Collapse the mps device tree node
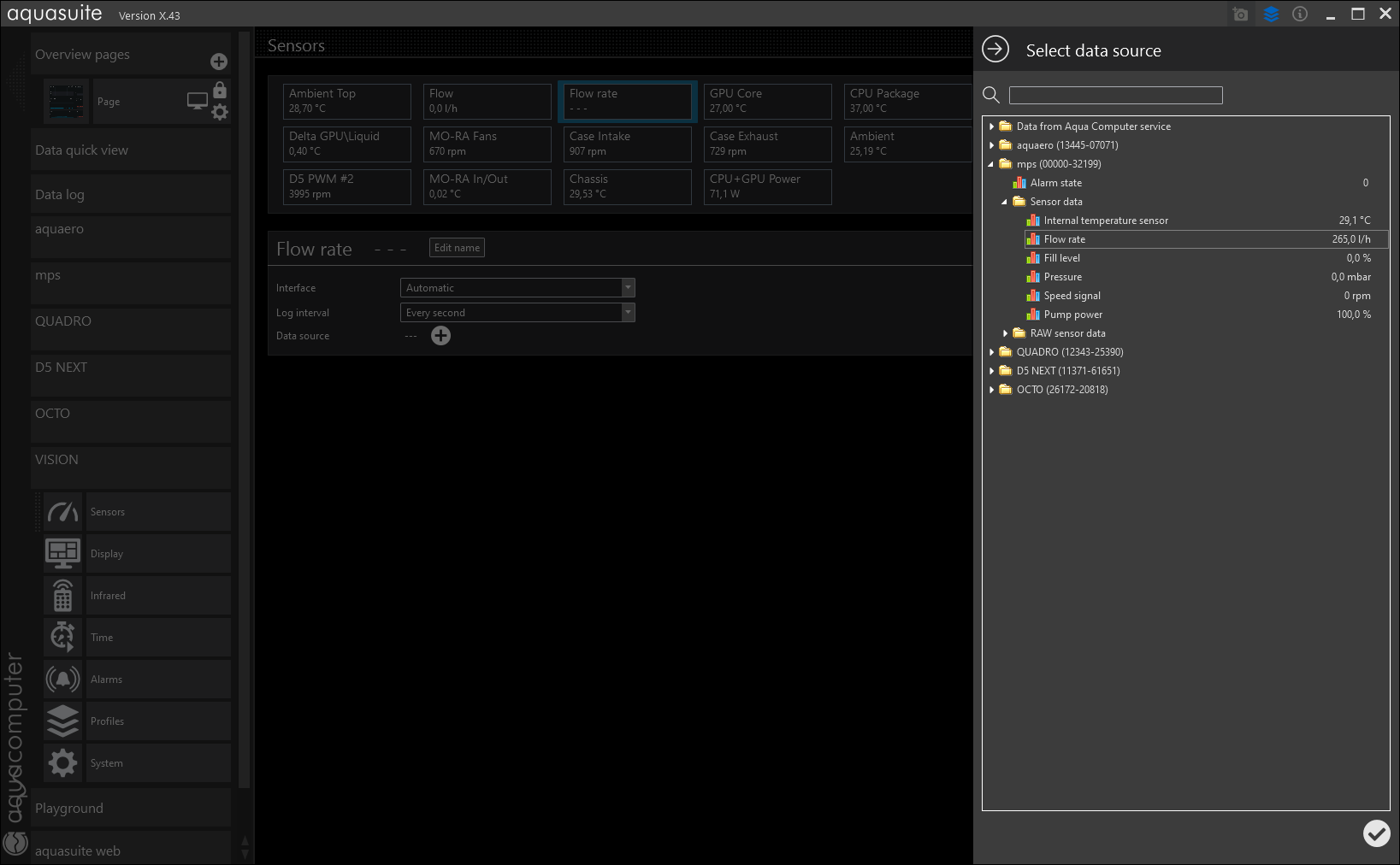 [x=992, y=164]
